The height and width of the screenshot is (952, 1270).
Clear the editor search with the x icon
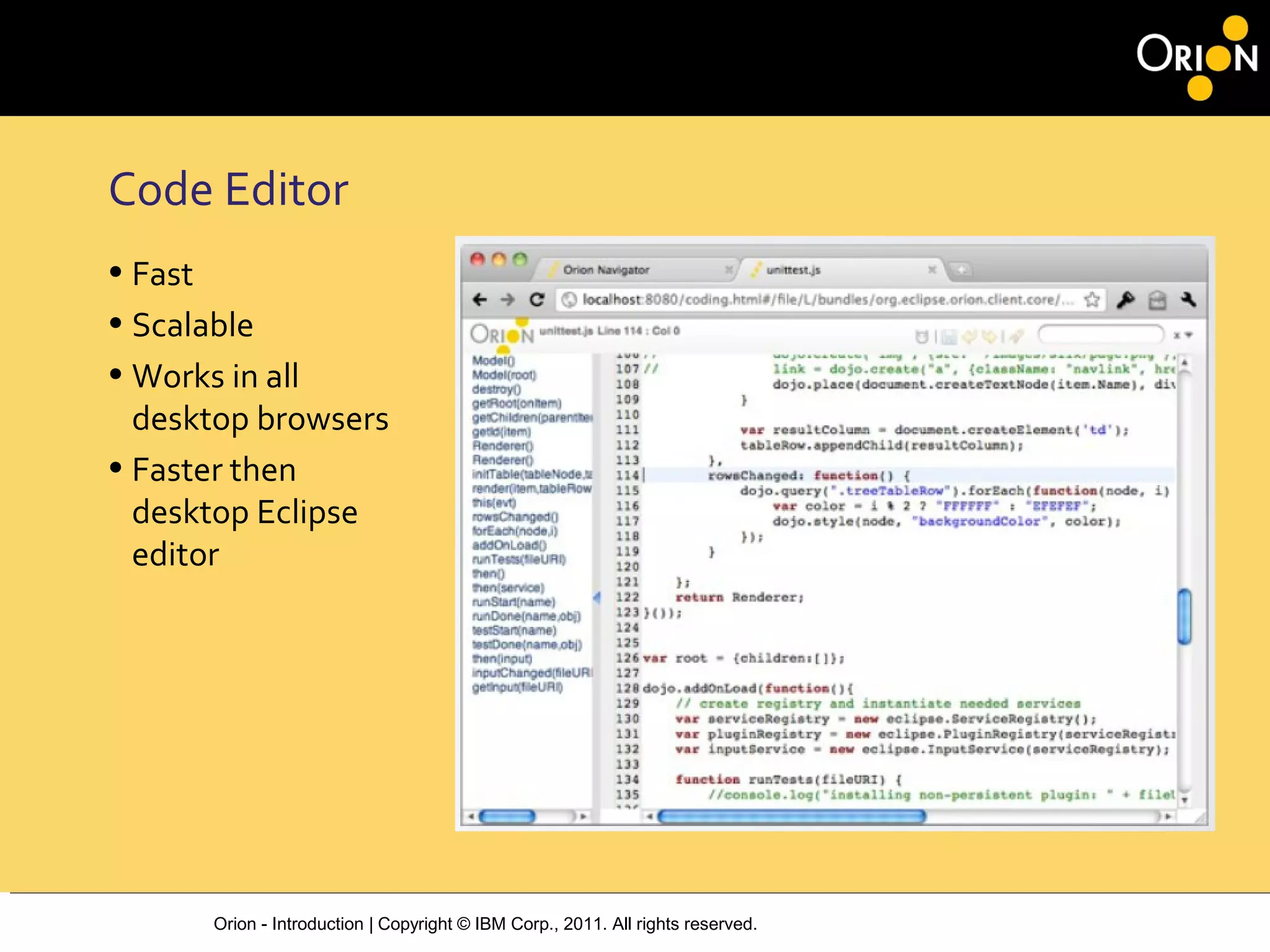click(1176, 335)
